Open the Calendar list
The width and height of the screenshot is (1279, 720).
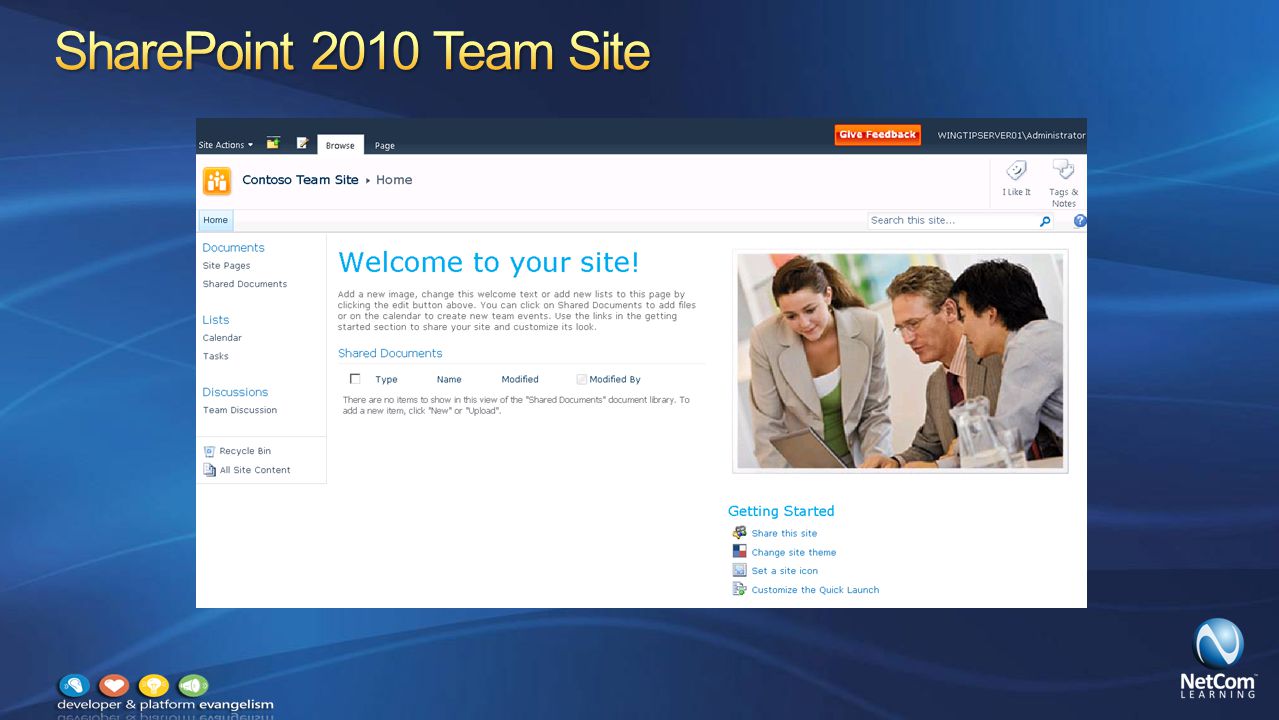coord(222,338)
